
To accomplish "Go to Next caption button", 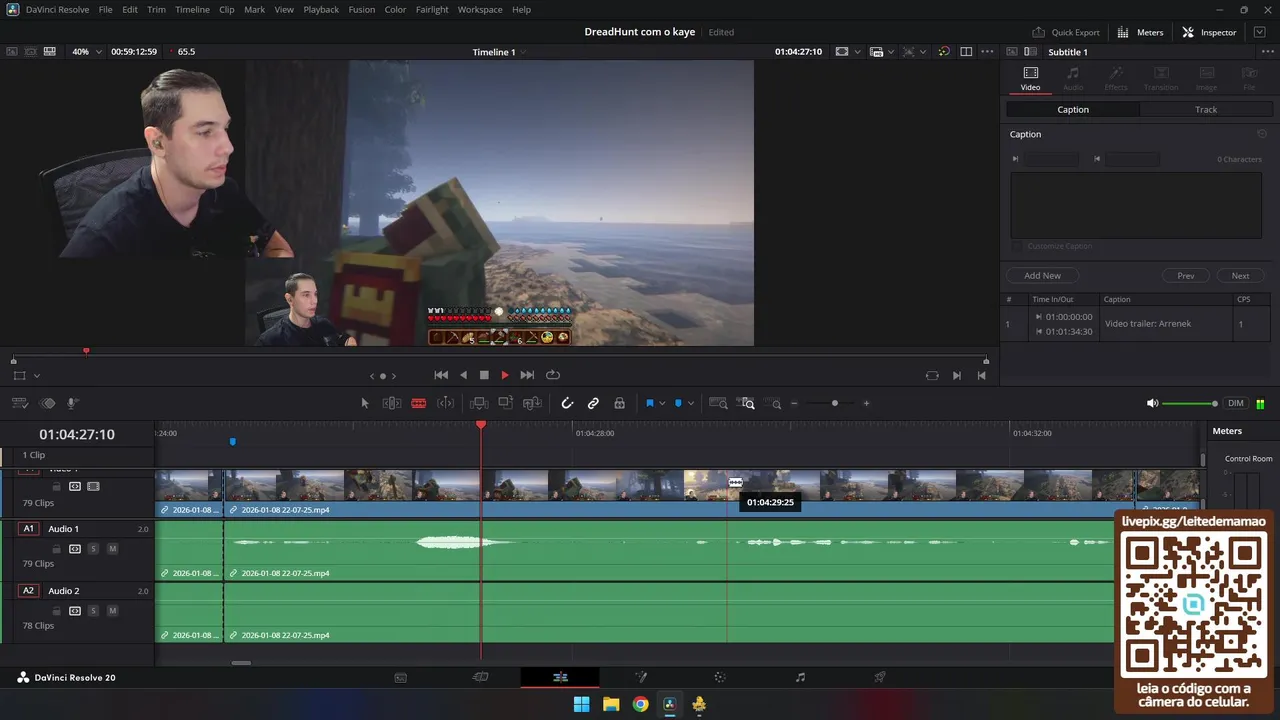I will 1240,275.
